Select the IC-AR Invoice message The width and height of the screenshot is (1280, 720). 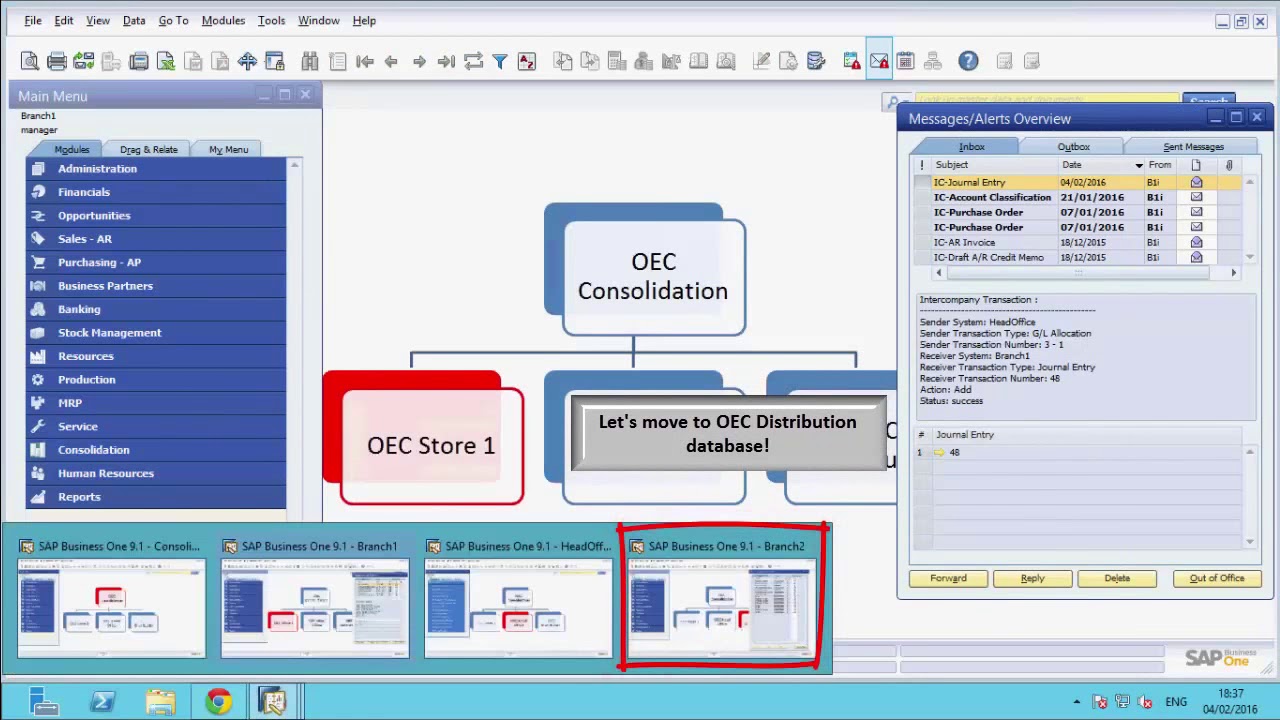pyautogui.click(x=1078, y=243)
